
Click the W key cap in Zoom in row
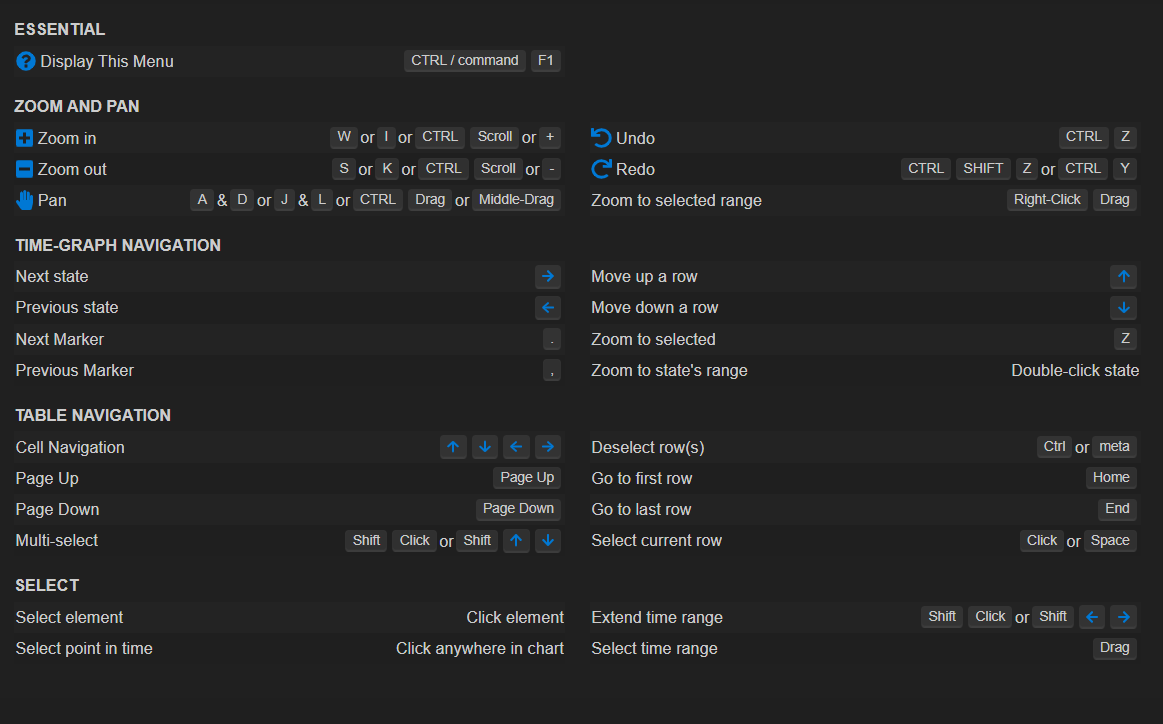click(344, 136)
